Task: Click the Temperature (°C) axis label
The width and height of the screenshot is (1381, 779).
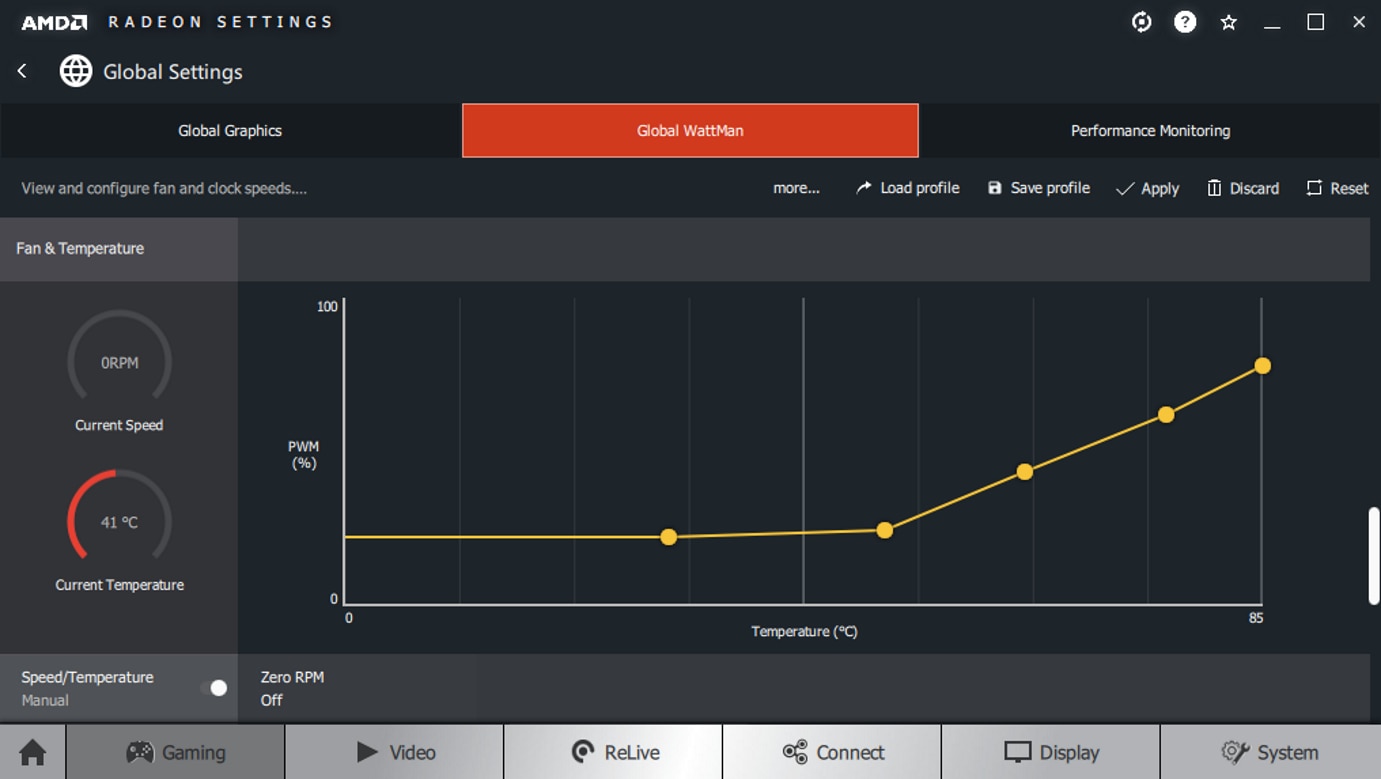Action: tap(805, 631)
